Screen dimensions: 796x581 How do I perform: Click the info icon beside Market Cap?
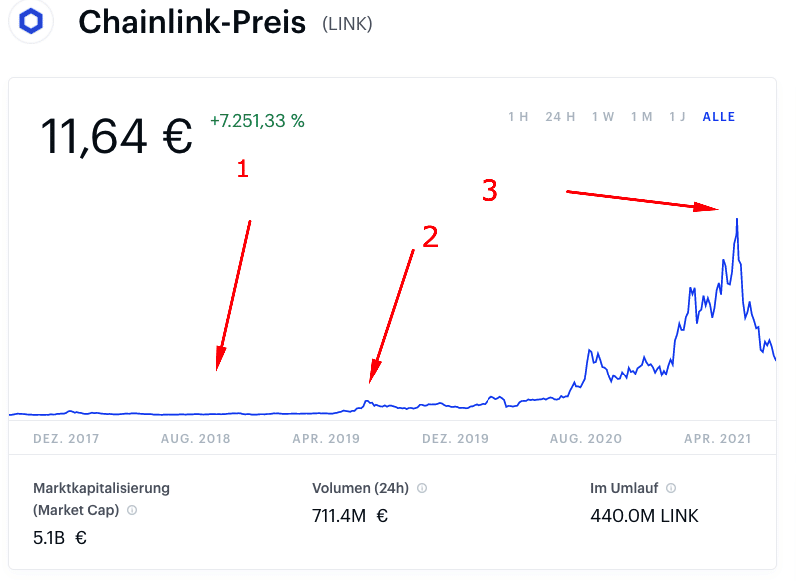(x=132, y=510)
